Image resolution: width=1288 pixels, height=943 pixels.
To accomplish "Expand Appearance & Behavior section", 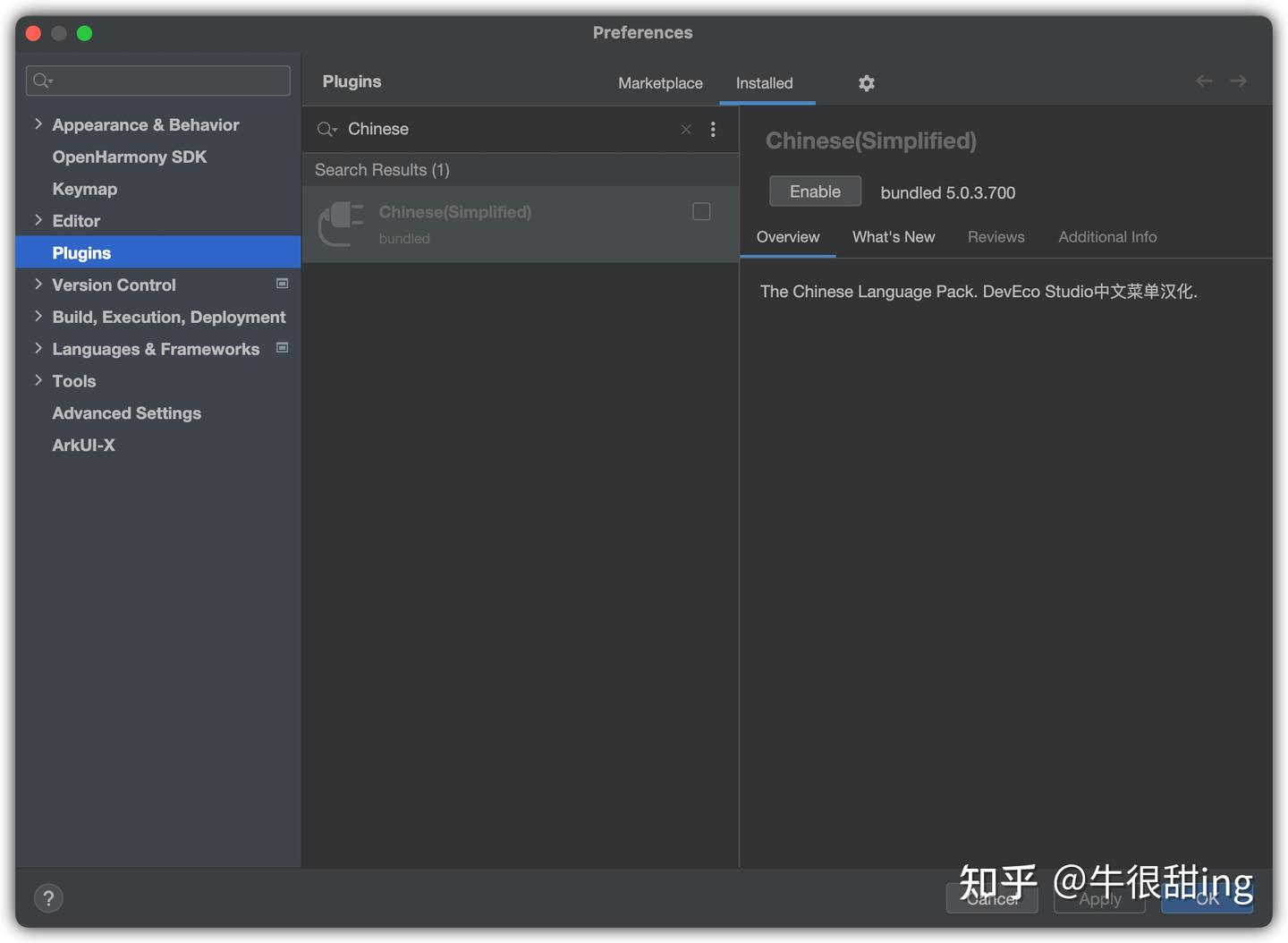I will (x=38, y=124).
